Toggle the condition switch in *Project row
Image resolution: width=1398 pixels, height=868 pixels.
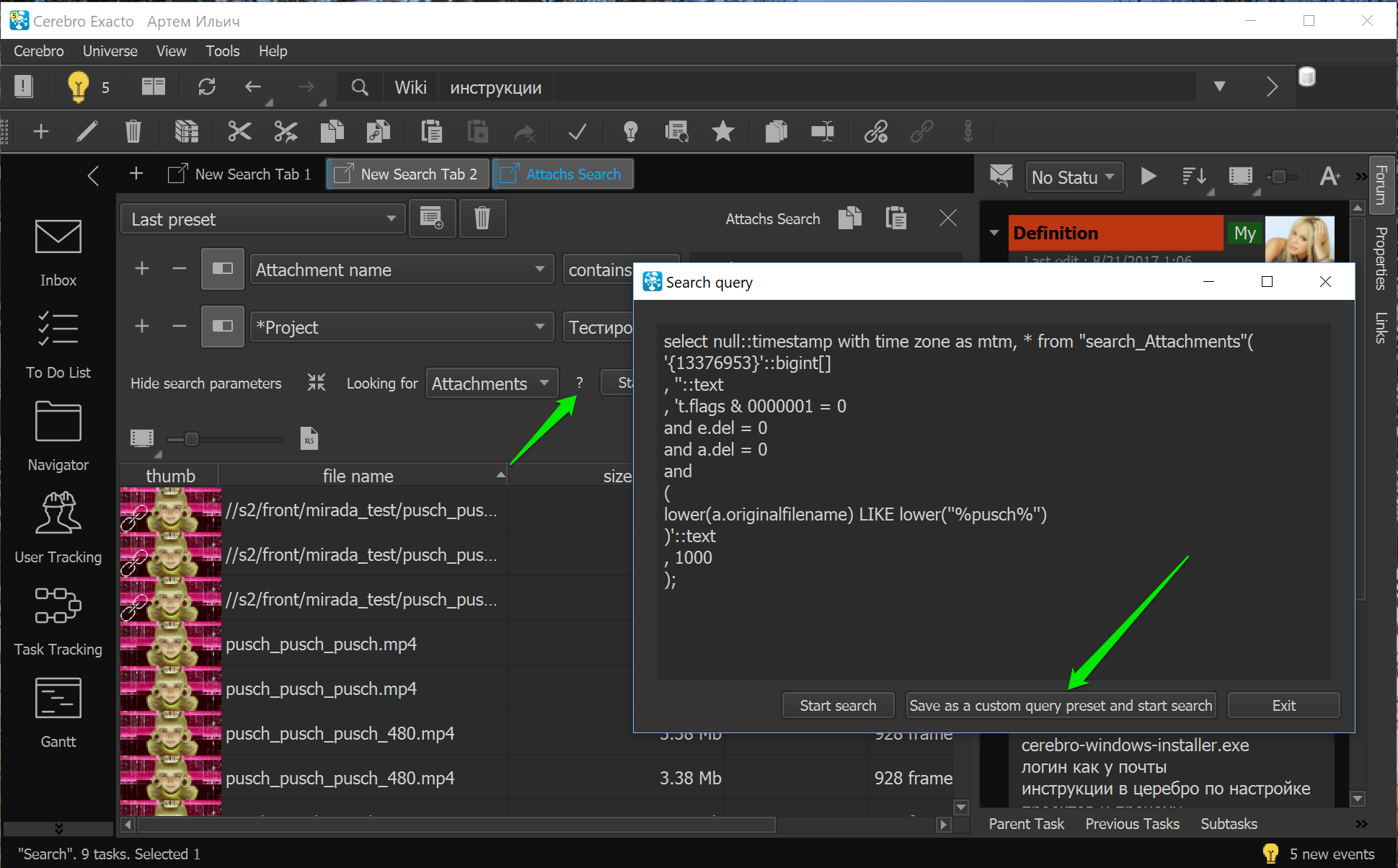[x=223, y=327]
